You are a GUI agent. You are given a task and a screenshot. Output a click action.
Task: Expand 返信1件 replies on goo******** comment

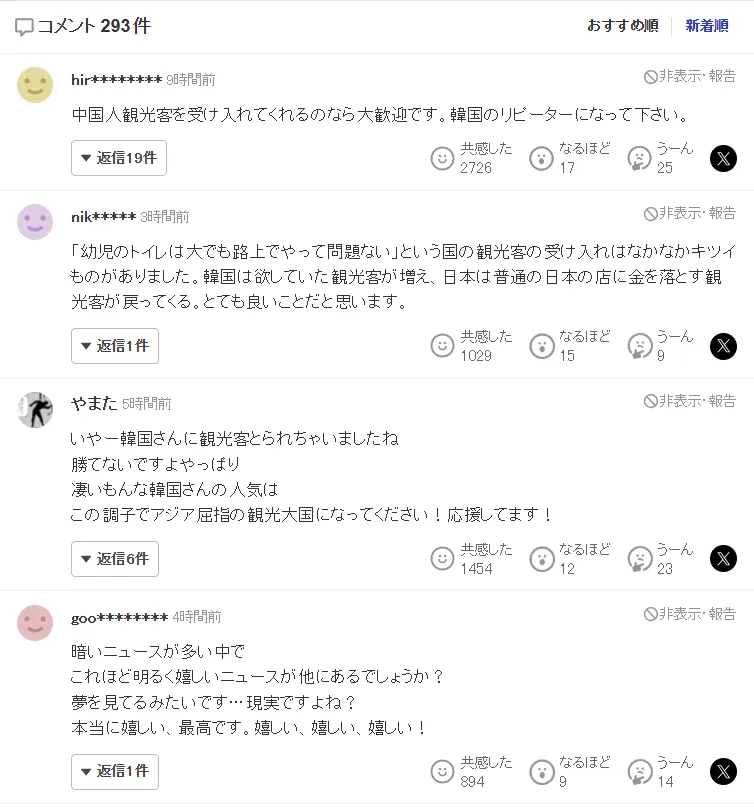click(115, 772)
